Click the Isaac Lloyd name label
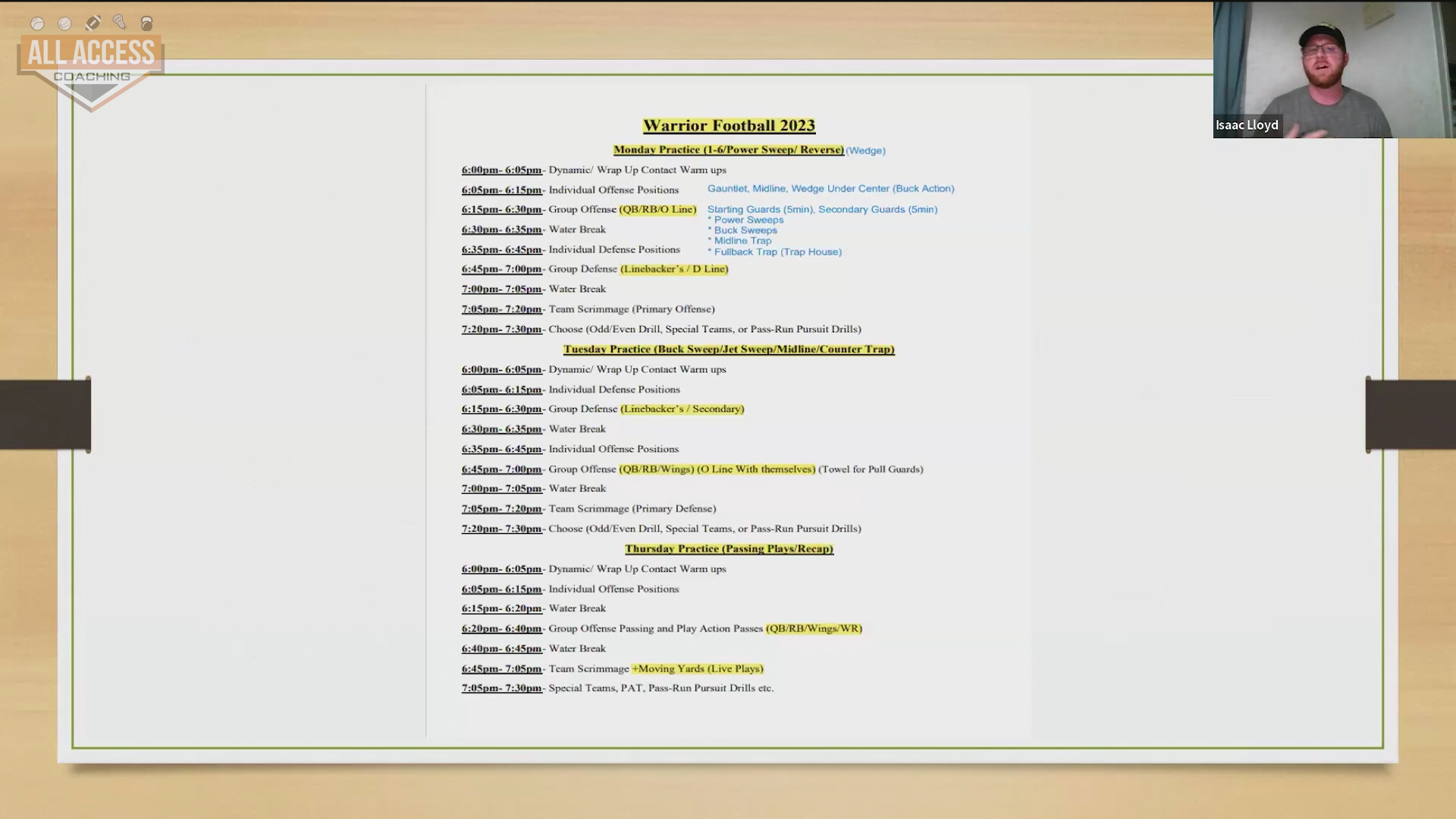 1247,125
